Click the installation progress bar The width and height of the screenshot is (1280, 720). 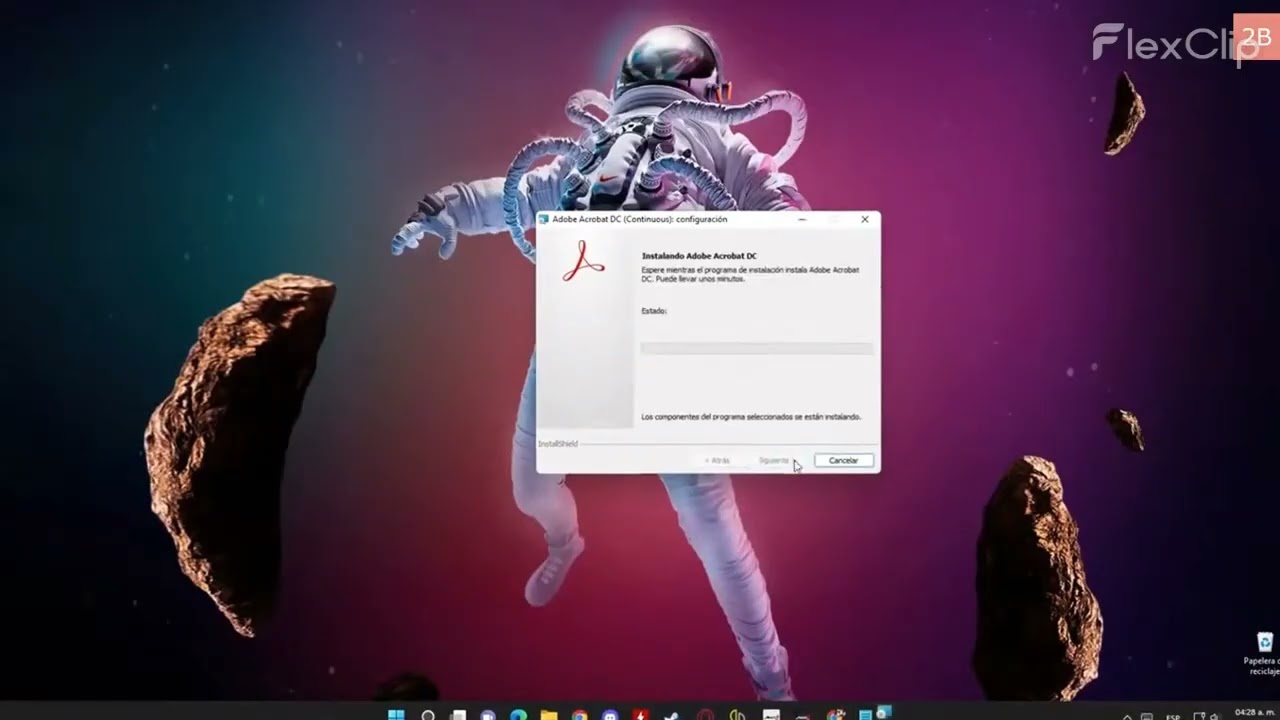point(756,348)
